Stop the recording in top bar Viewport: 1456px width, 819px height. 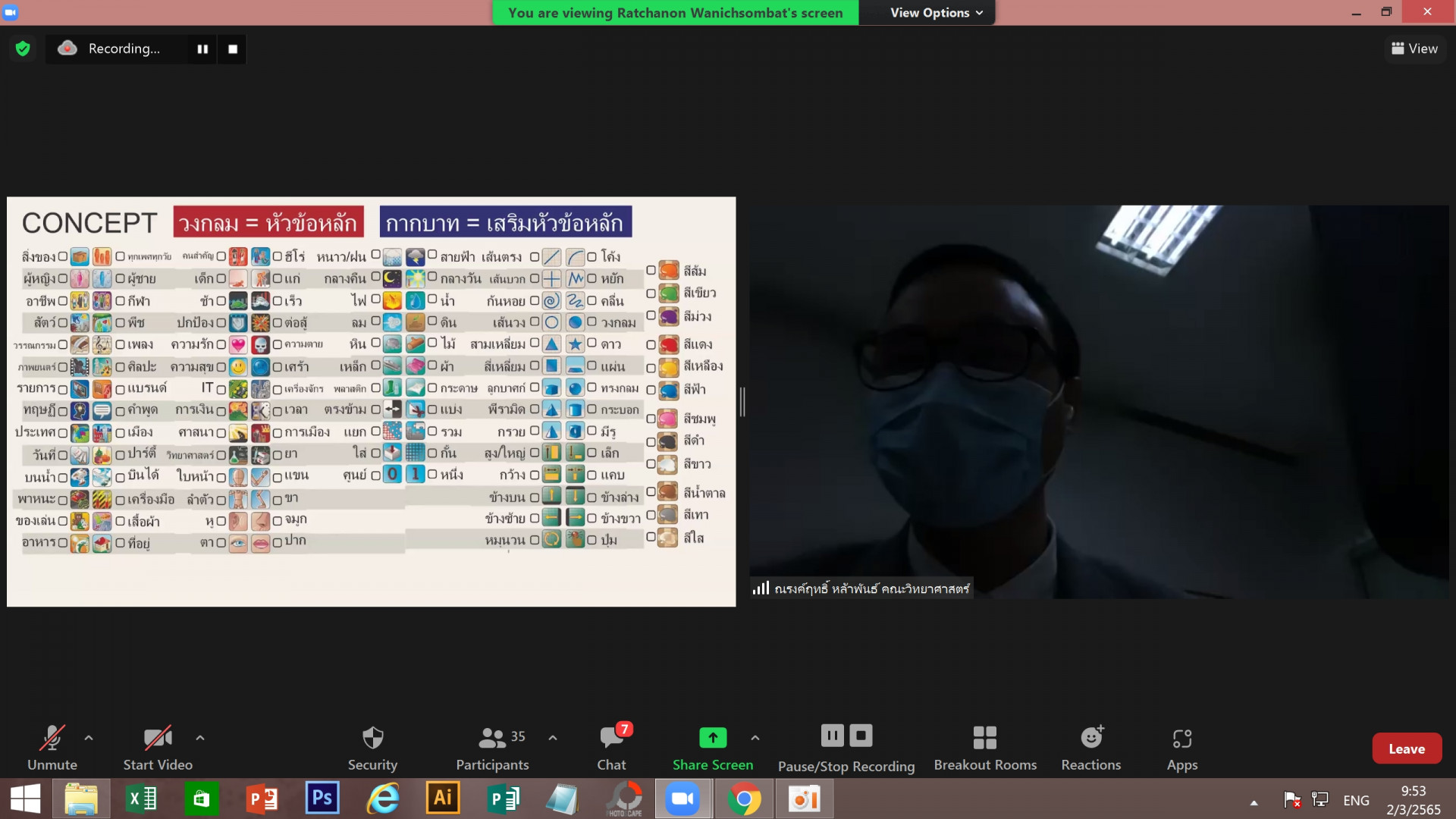click(233, 49)
